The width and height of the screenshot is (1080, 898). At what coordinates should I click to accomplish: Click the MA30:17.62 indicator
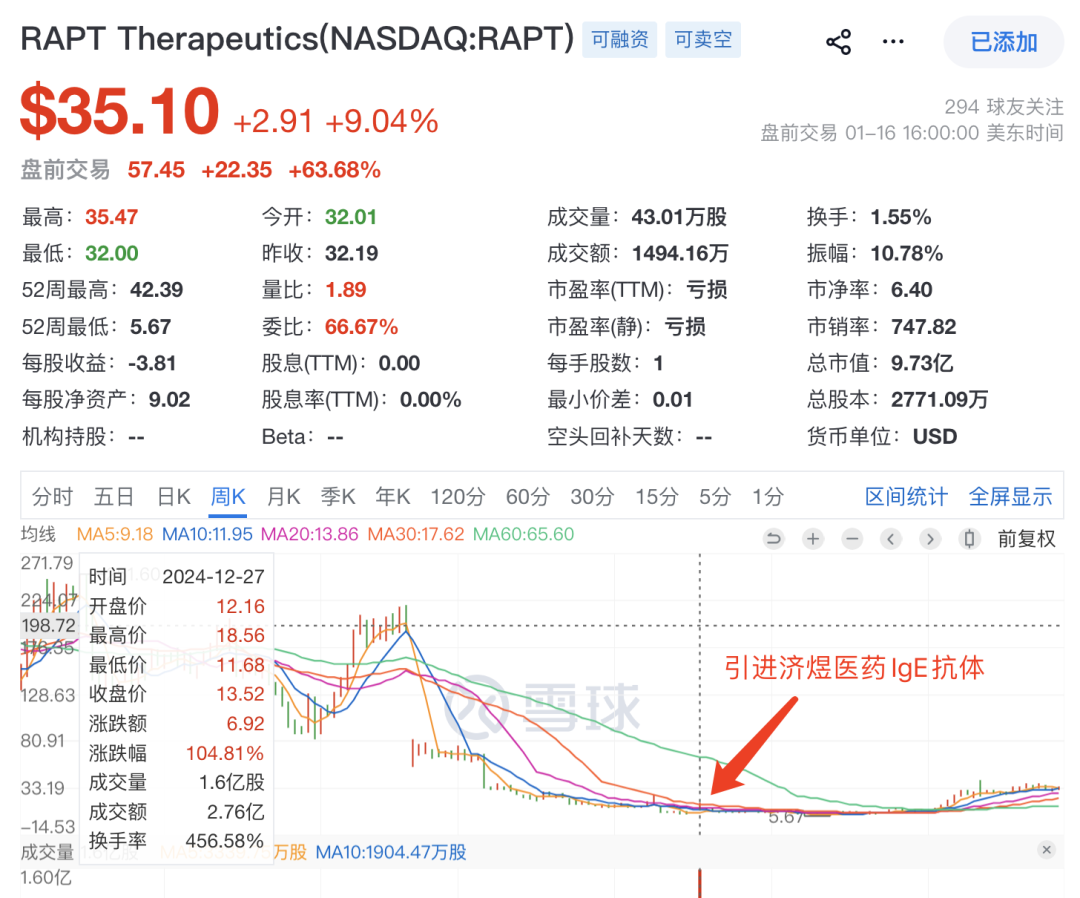[x=415, y=534]
